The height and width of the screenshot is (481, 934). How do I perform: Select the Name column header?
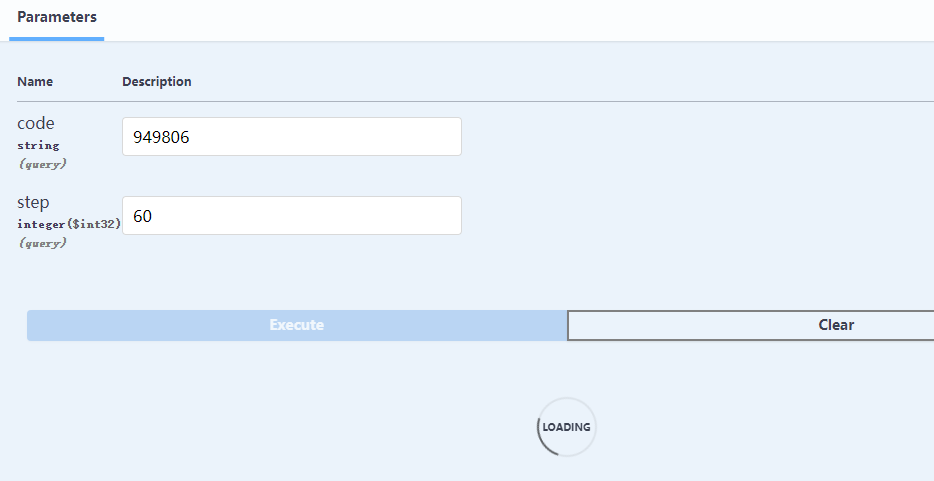point(35,82)
